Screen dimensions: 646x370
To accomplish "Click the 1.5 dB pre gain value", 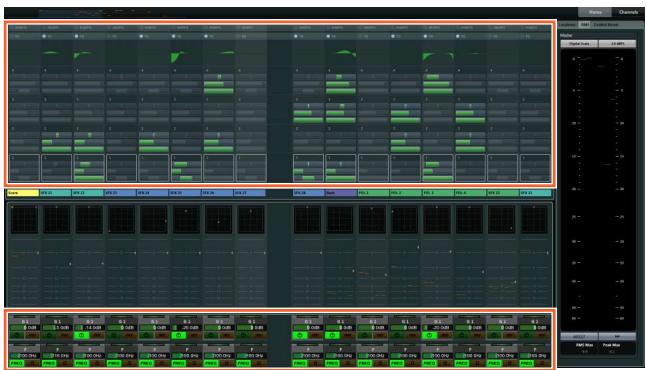I will 57,328.
